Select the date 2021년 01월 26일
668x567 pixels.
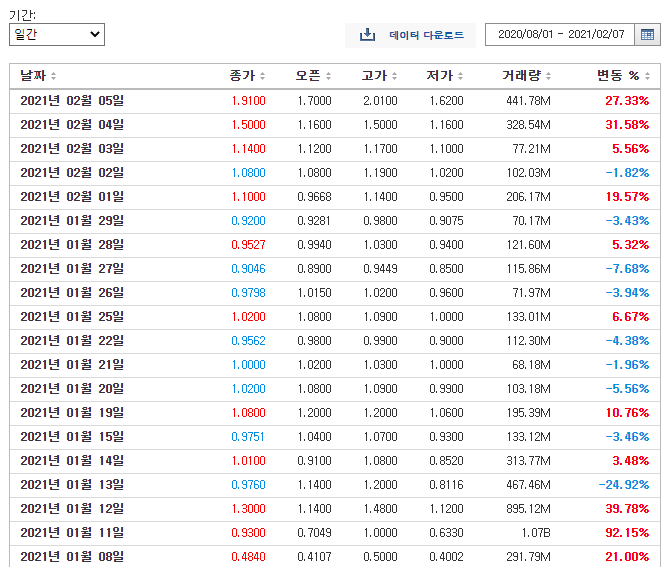pyautogui.click(x=72, y=293)
